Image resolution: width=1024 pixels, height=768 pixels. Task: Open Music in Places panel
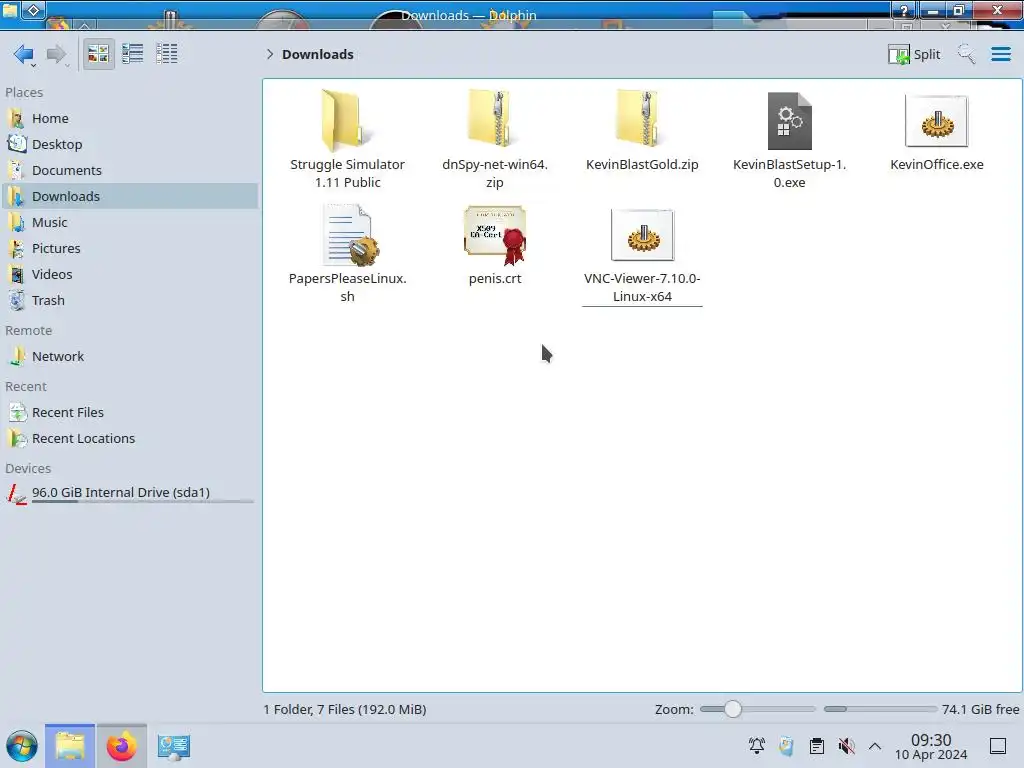click(x=130, y=223)
